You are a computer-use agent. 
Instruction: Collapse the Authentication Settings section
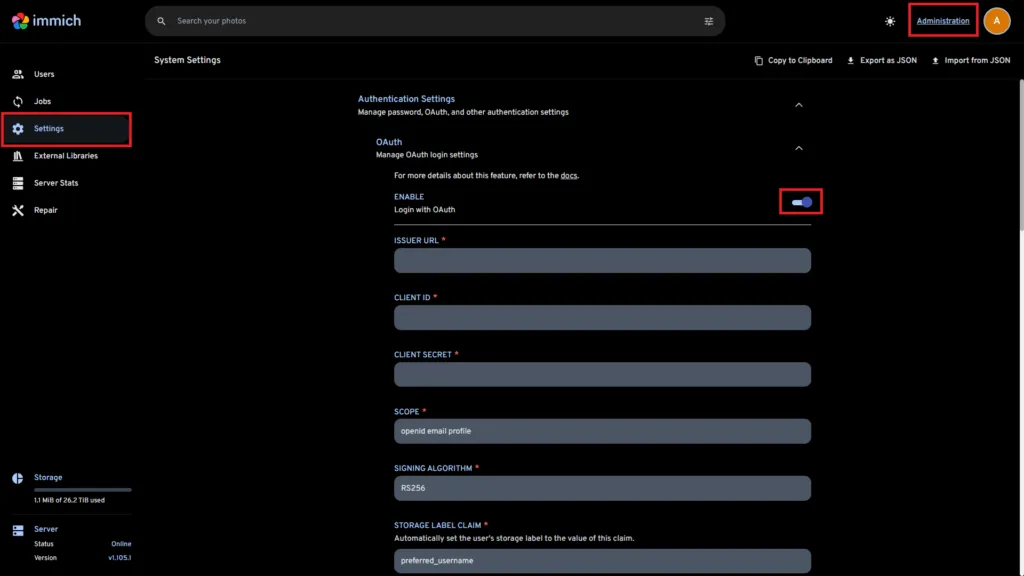[798, 104]
